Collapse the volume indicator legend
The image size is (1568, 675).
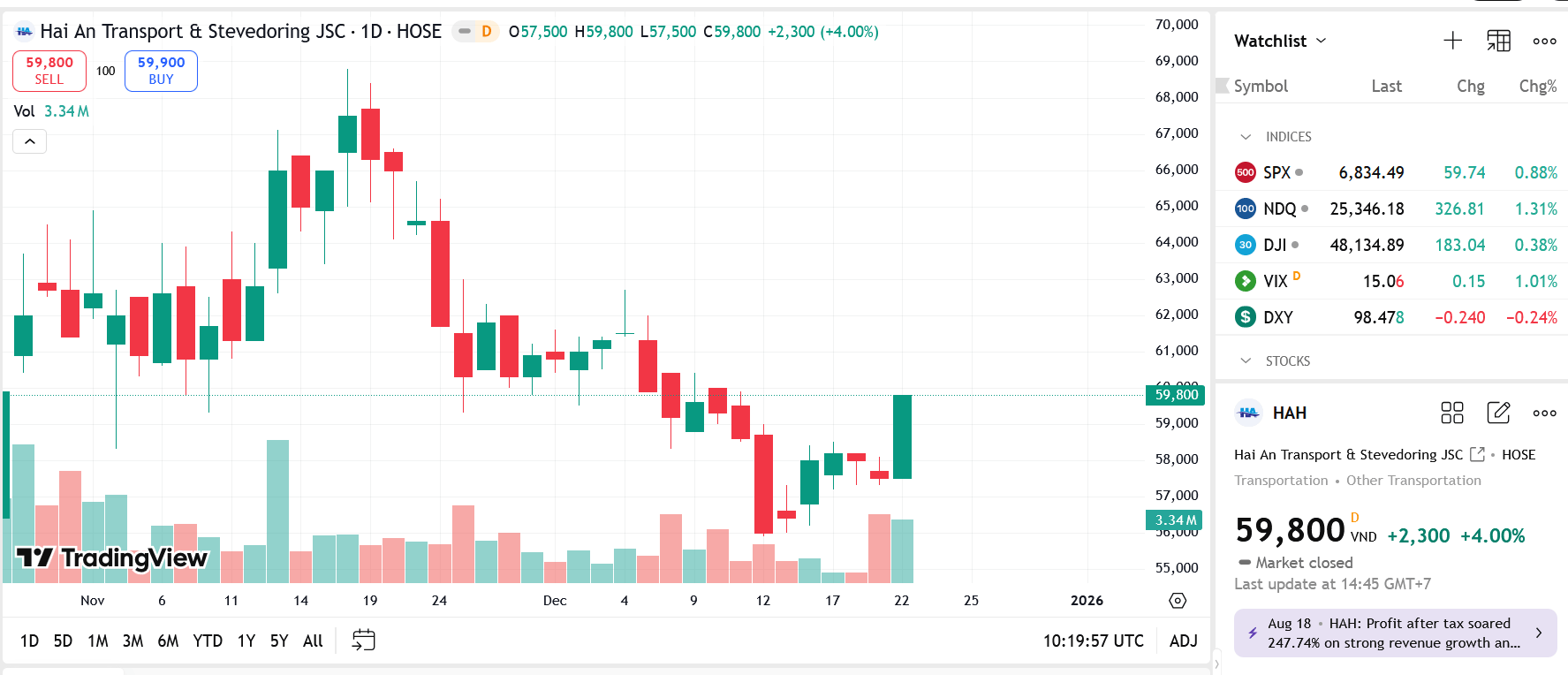29,141
